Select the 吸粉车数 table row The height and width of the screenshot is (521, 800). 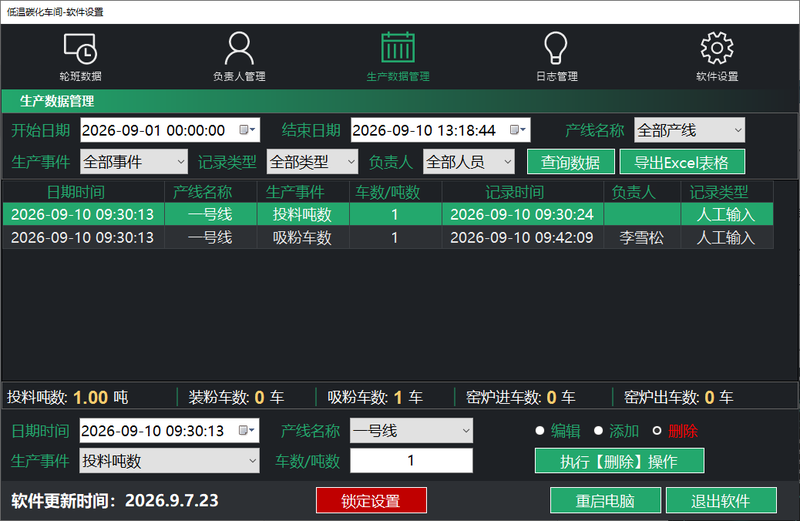[388, 237]
